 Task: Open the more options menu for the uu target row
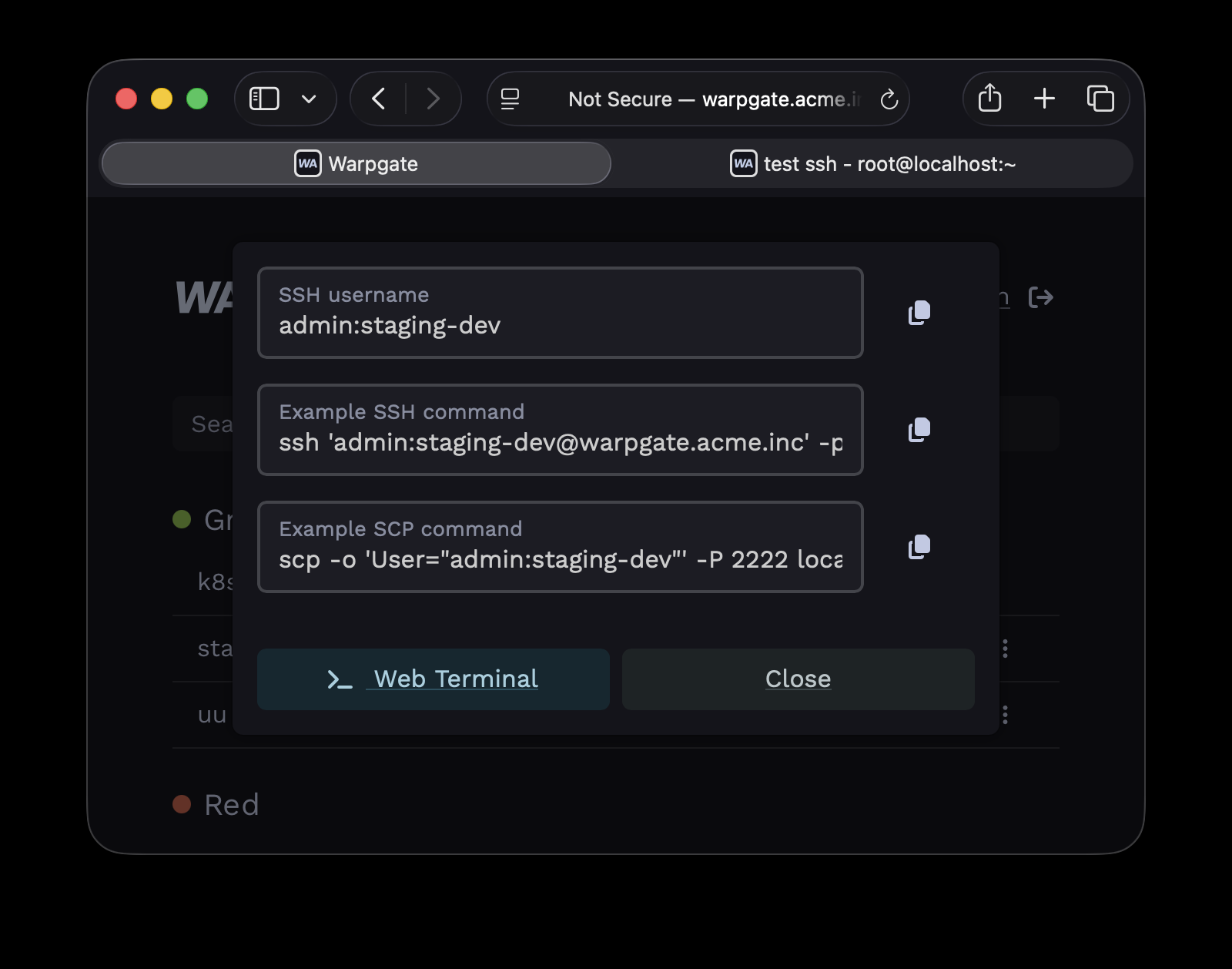pos(1005,715)
